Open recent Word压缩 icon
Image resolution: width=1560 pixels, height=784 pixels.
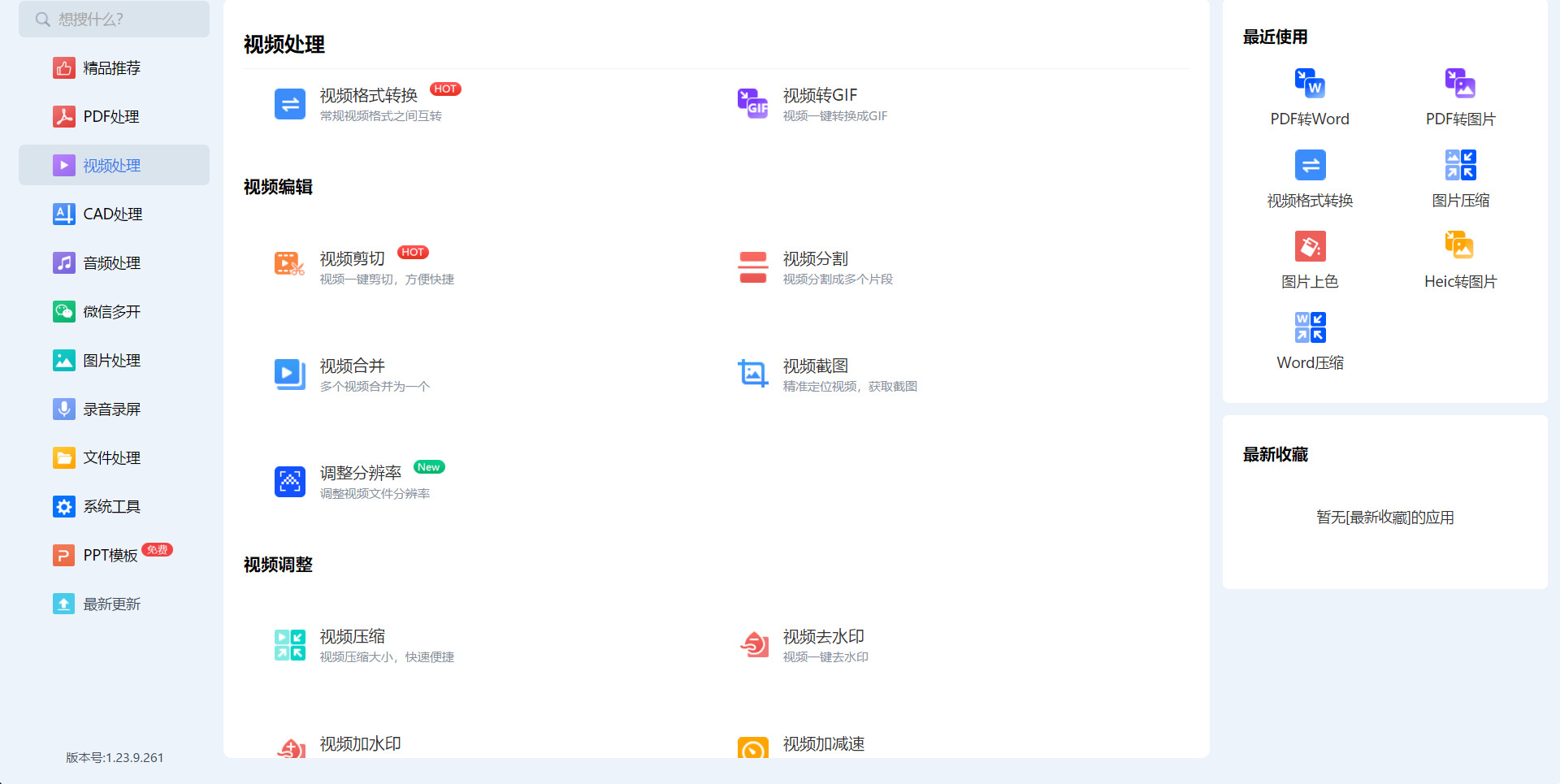coord(1310,327)
